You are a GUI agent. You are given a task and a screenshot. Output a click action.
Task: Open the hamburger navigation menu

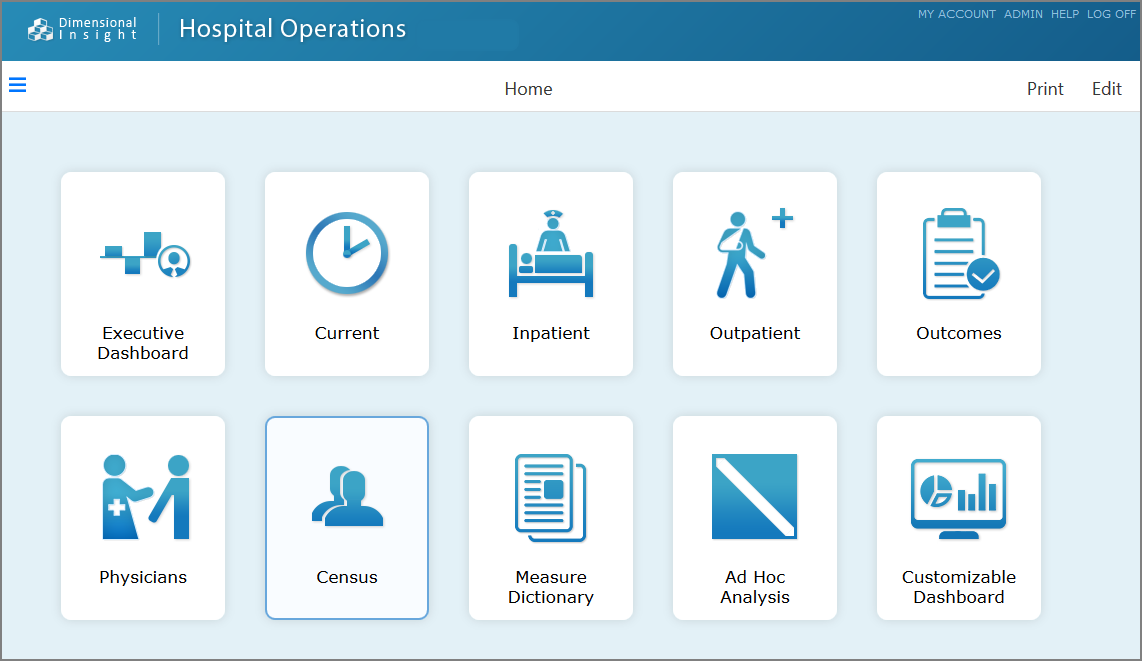(x=17, y=85)
